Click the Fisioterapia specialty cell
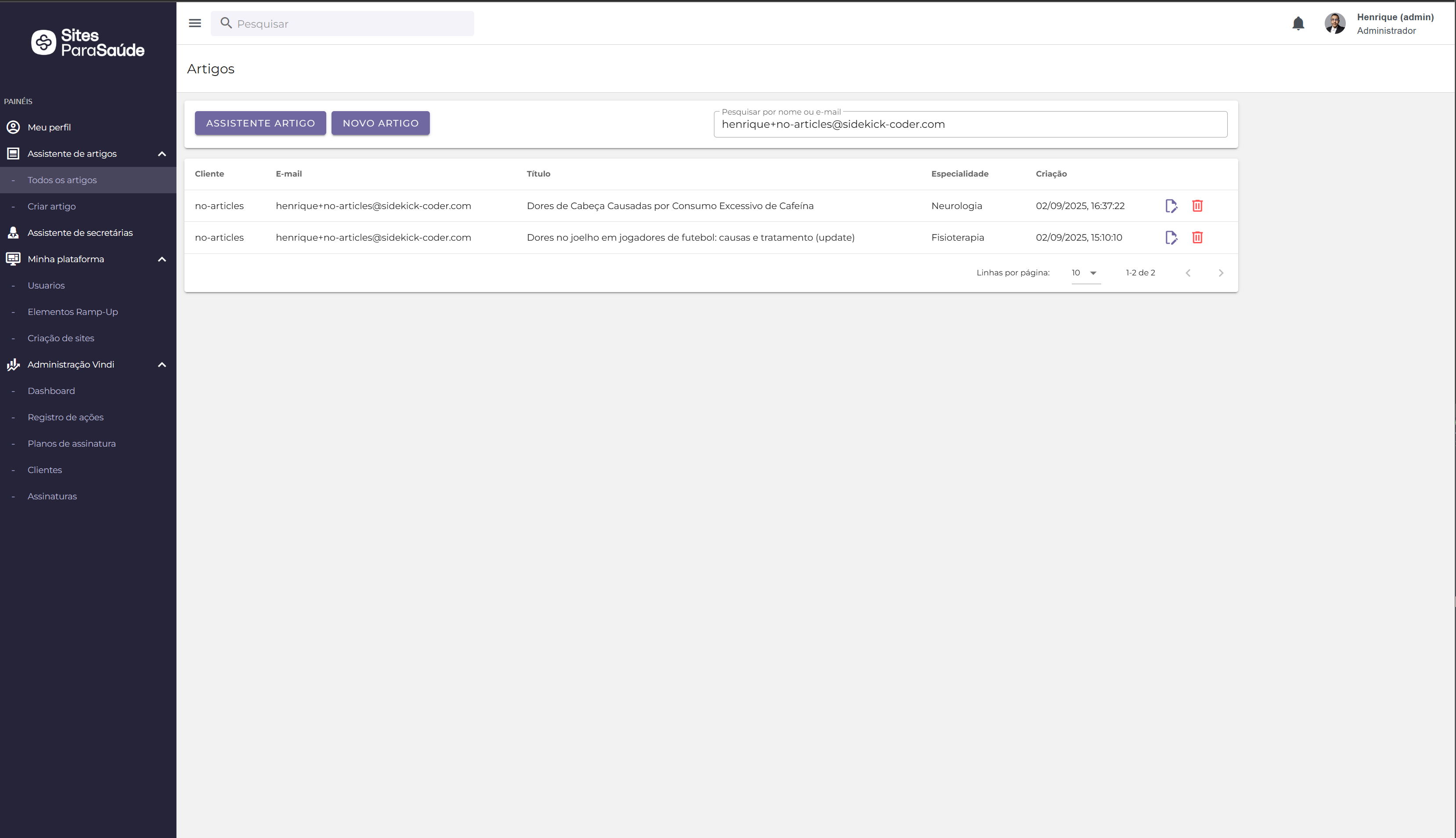The width and height of the screenshot is (1456, 838). 958,238
